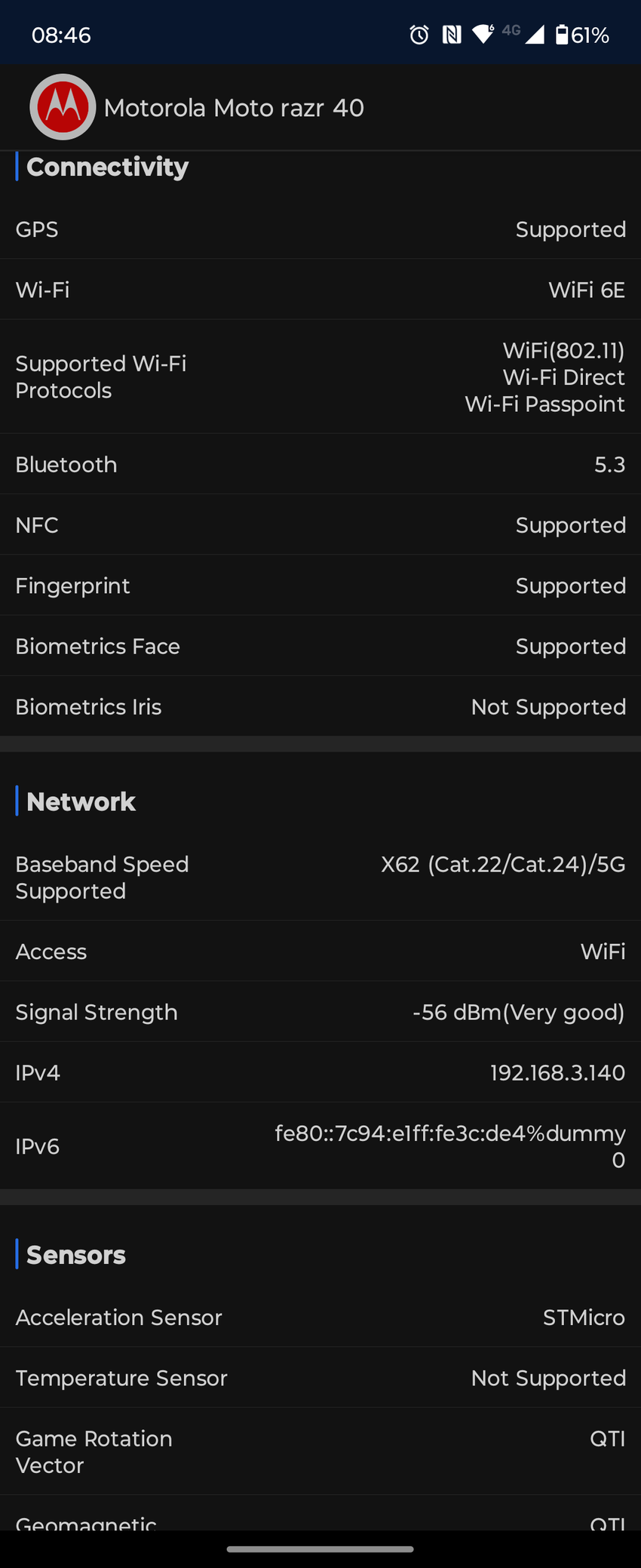Tap the Wi-Fi signal status icon
The width and height of the screenshot is (641, 1568).
click(x=483, y=35)
